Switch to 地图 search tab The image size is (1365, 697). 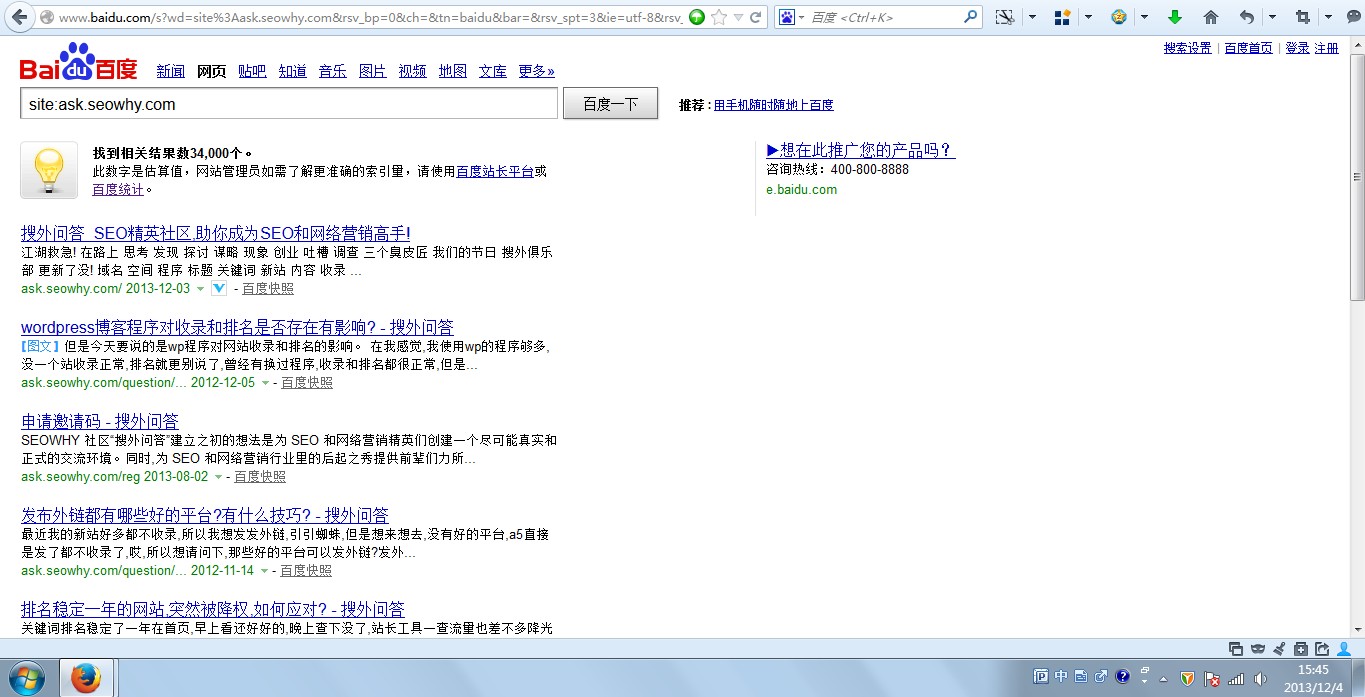(x=453, y=71)
